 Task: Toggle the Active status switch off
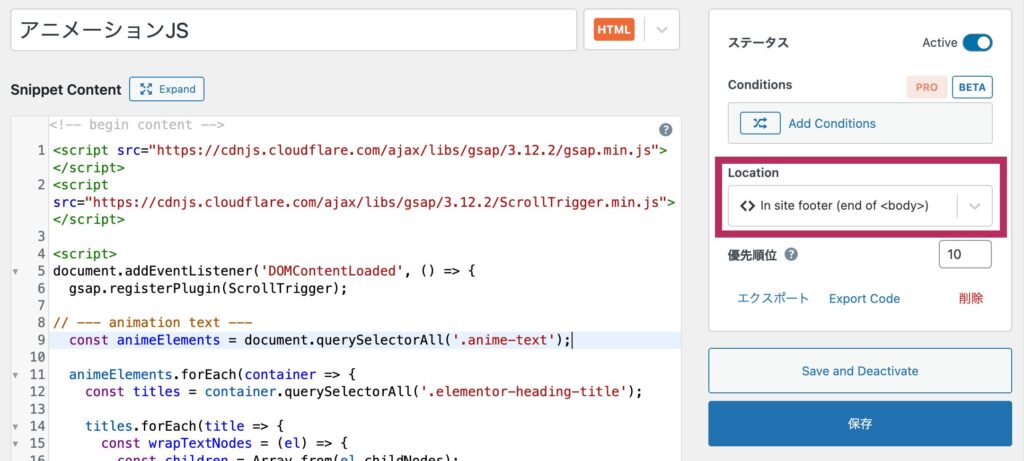point(977,43)
